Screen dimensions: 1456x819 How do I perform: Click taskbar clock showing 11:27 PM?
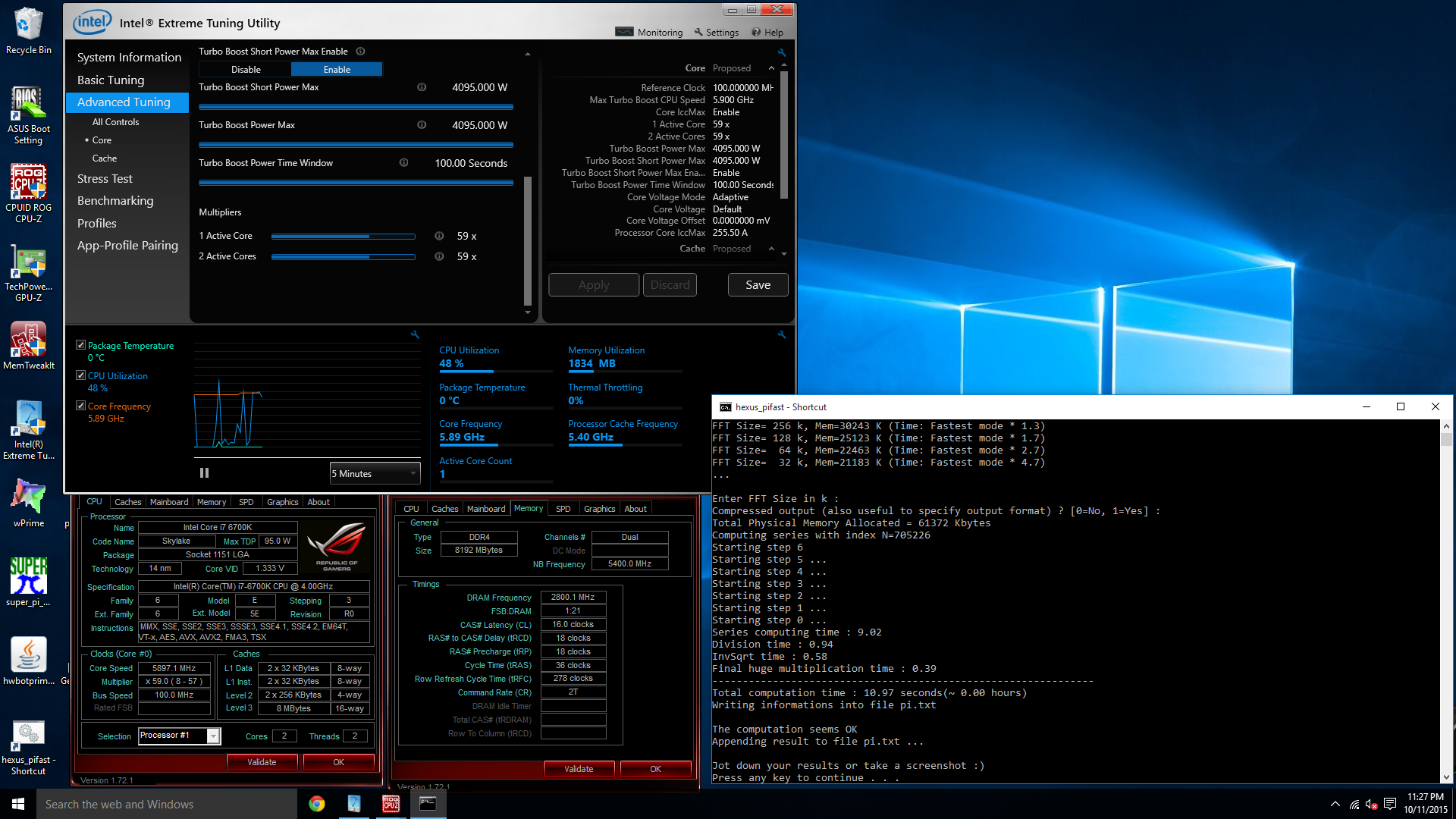[1426, 804]
